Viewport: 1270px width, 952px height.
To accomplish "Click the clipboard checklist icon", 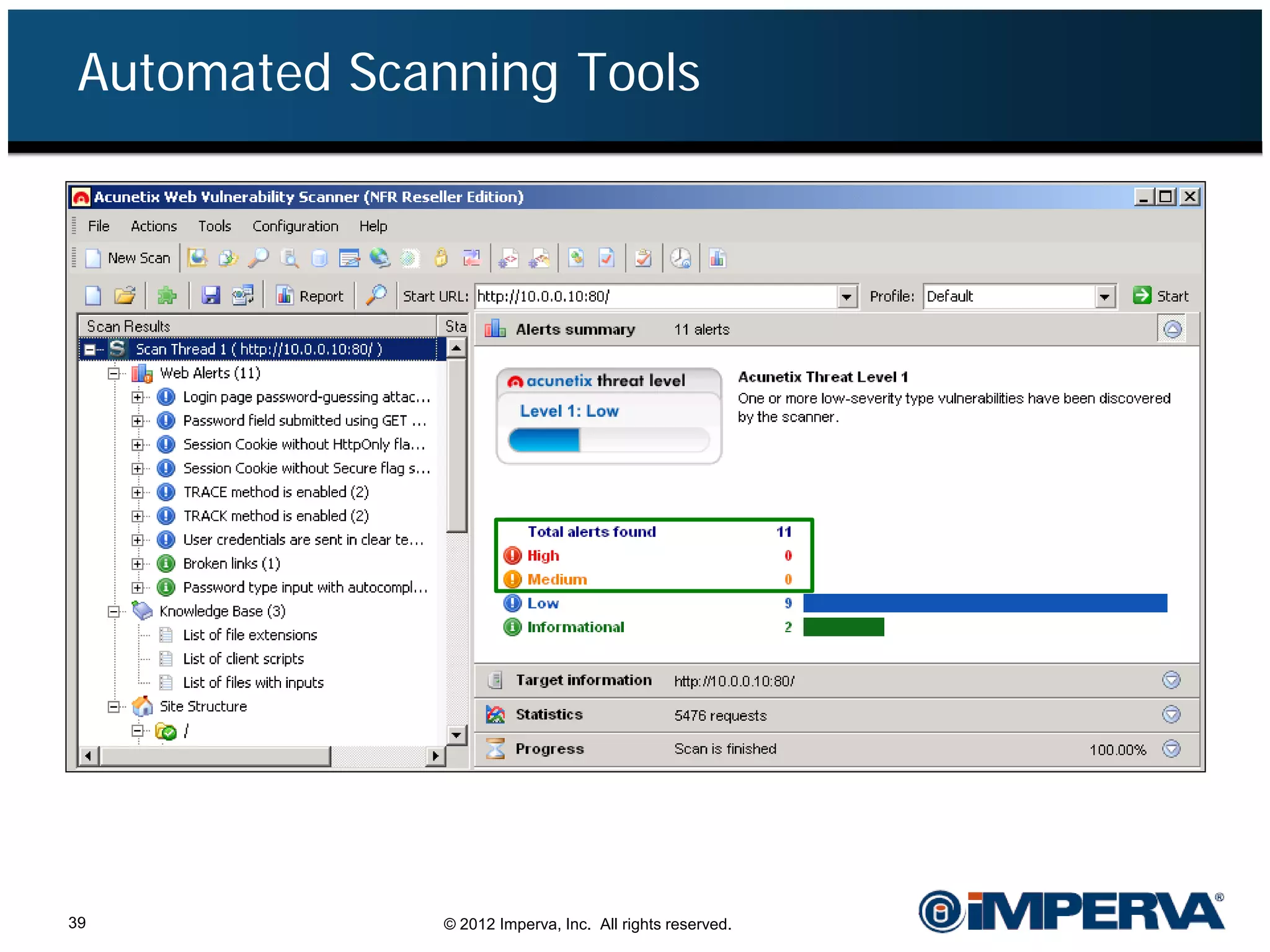I will pos(644,258).
